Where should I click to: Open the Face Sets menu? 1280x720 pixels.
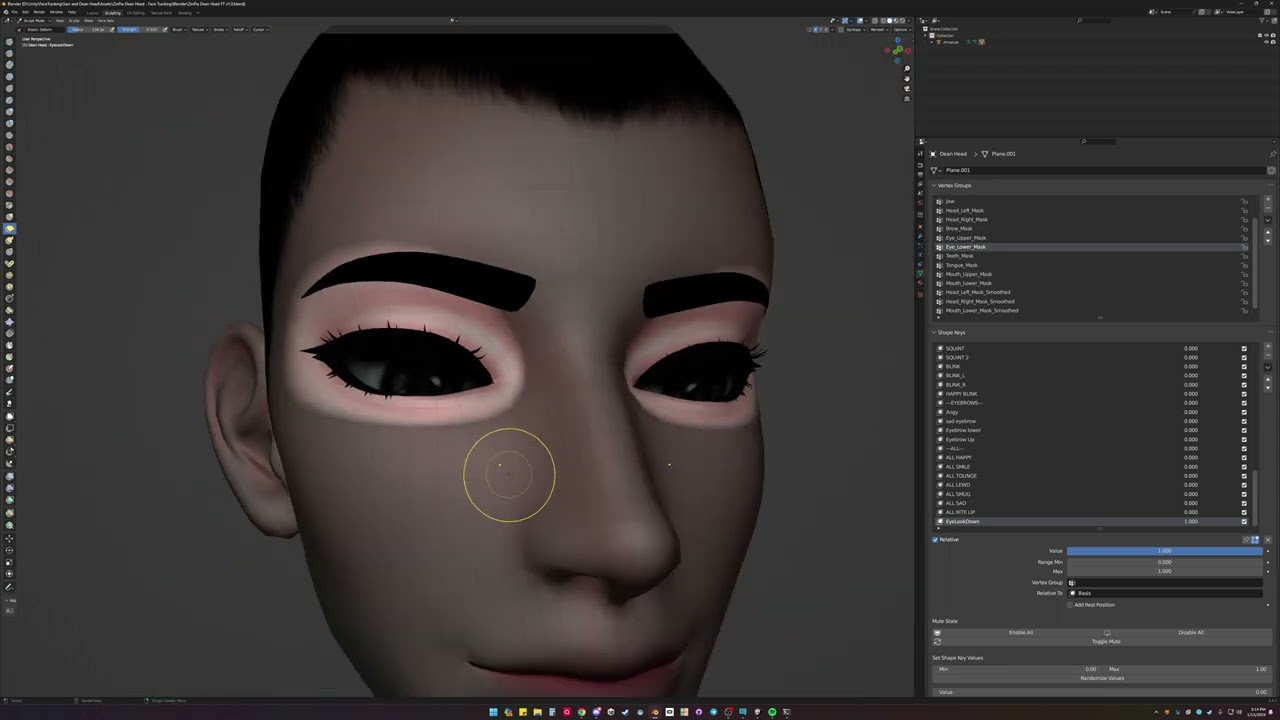(105, 21)
